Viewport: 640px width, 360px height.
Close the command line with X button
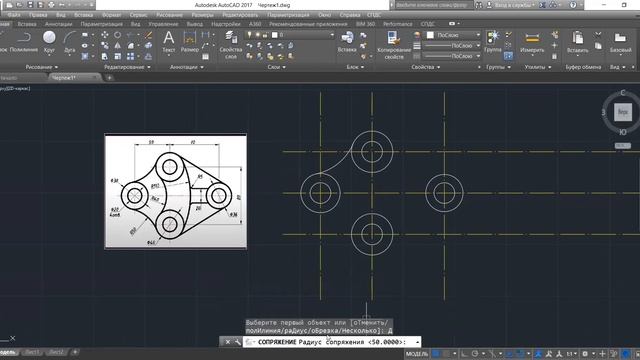tap(227, 342)
